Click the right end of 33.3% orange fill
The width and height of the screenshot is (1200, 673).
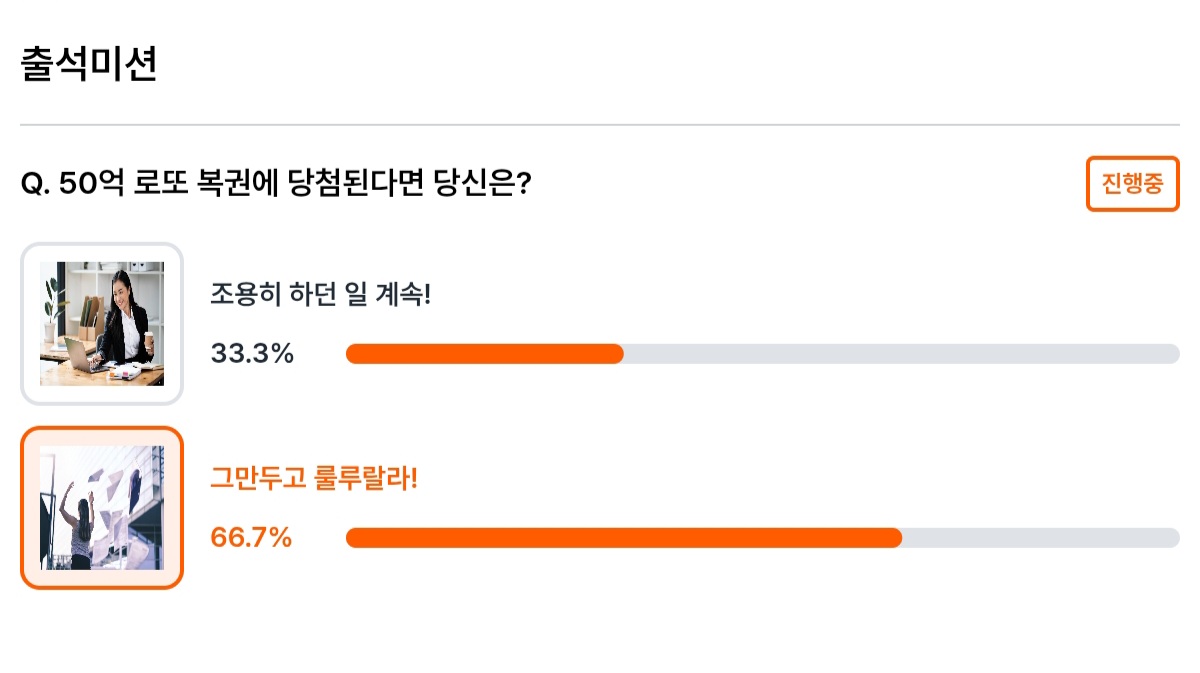click(617, 354)
